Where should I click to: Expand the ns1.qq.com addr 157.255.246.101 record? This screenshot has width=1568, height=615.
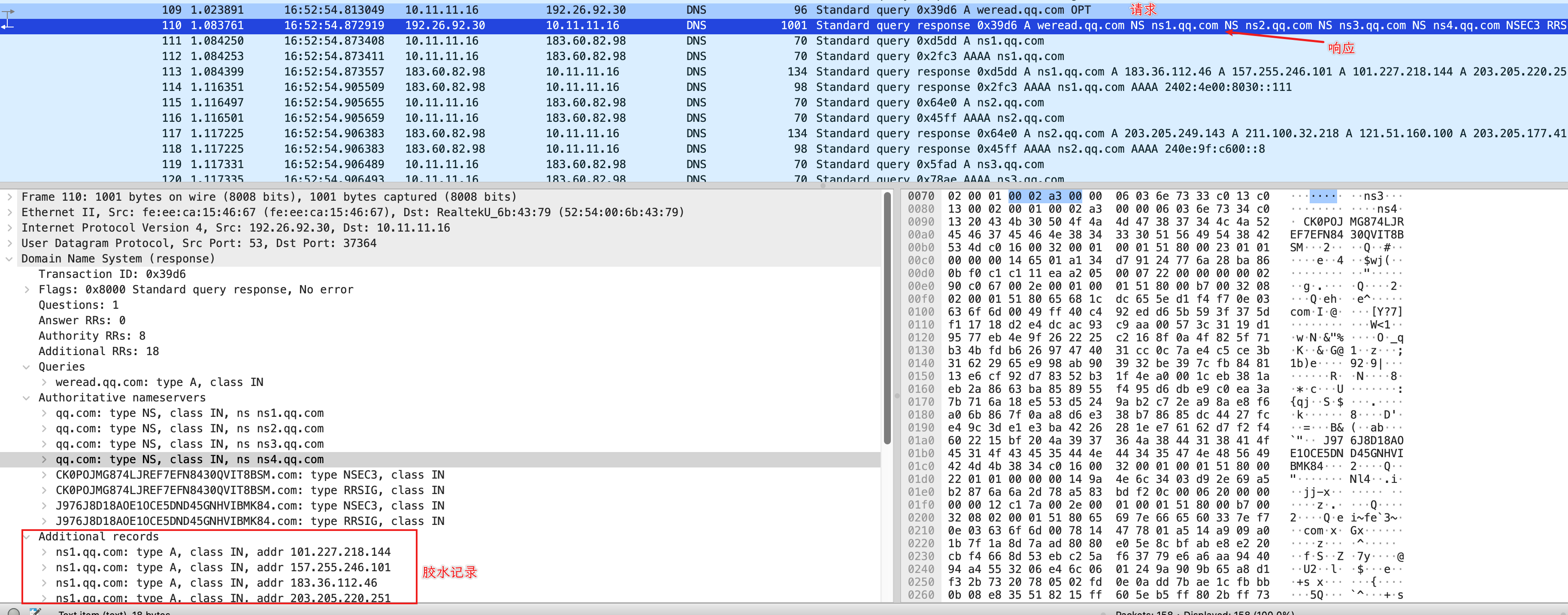44,567
